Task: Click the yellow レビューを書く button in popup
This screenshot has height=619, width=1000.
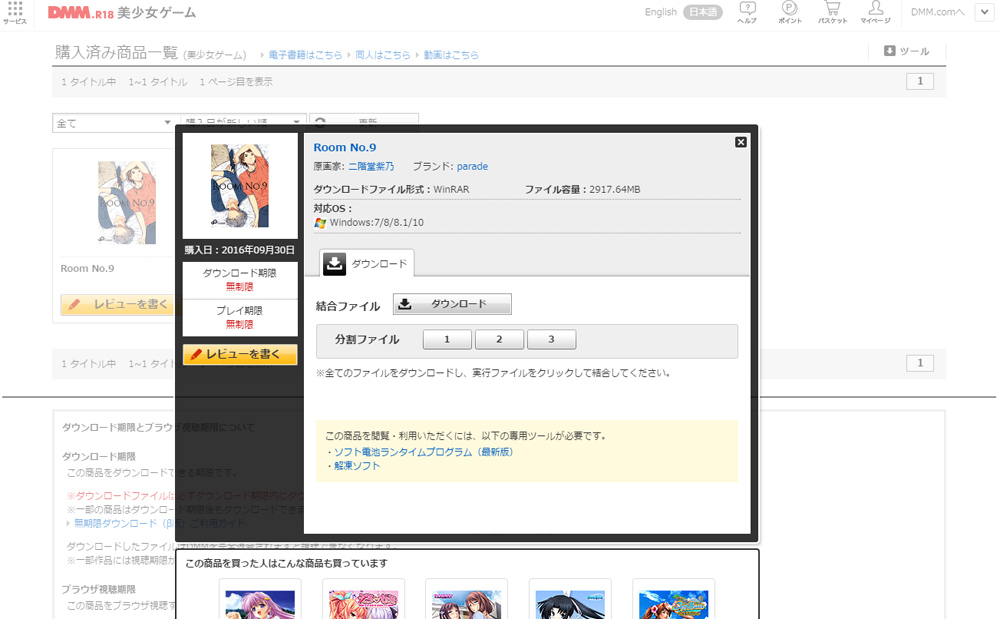Action: 240,354
